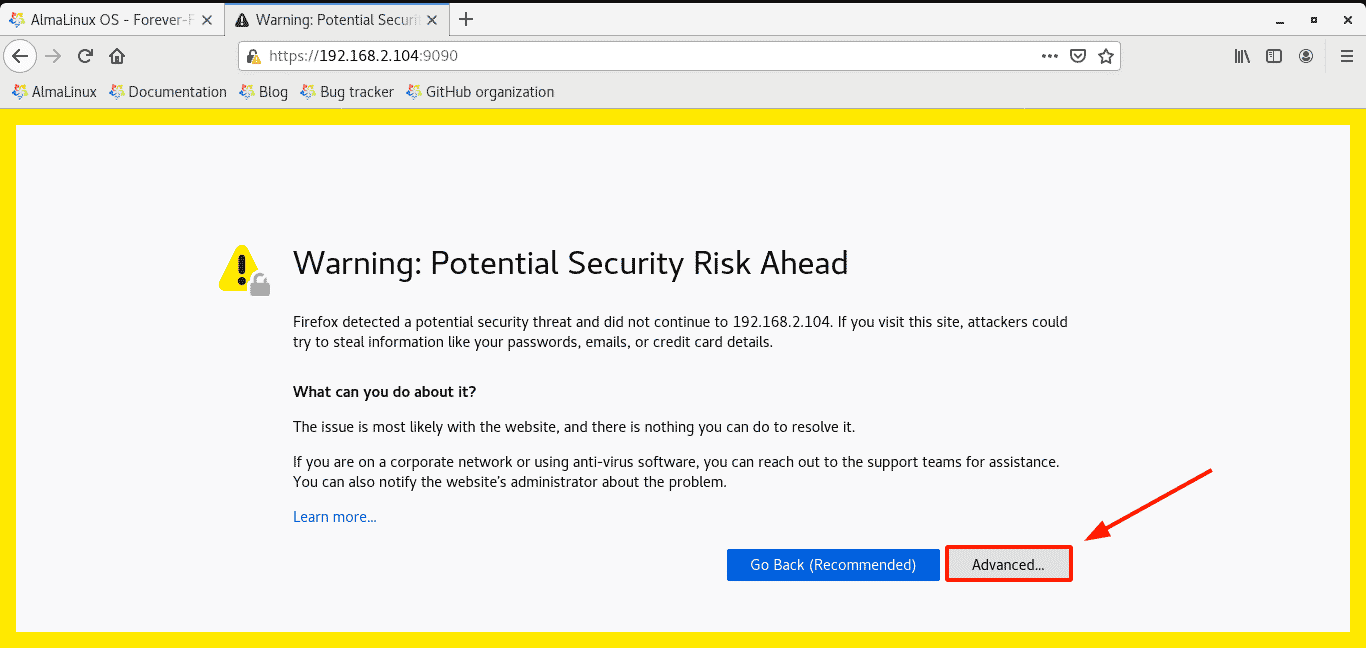Image resolution: width=1366 pixels, height=648 pixels.
Task: Focus the URL address bar
Action: coord(679,56)
